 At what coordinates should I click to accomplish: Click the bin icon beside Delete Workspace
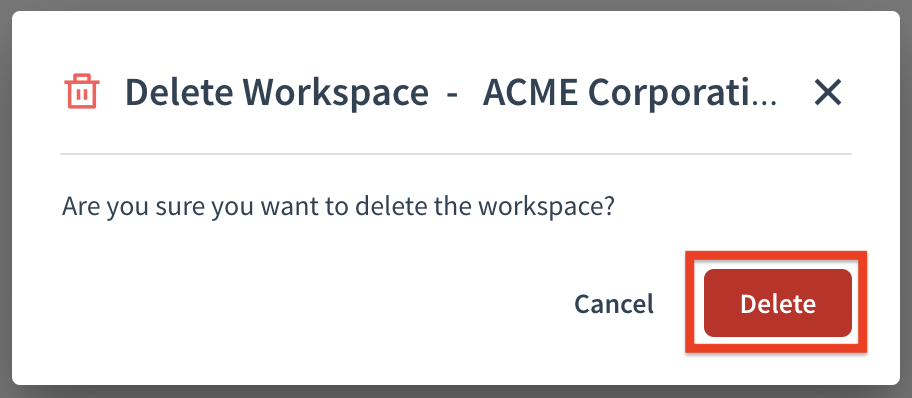[x=82, y=91]
